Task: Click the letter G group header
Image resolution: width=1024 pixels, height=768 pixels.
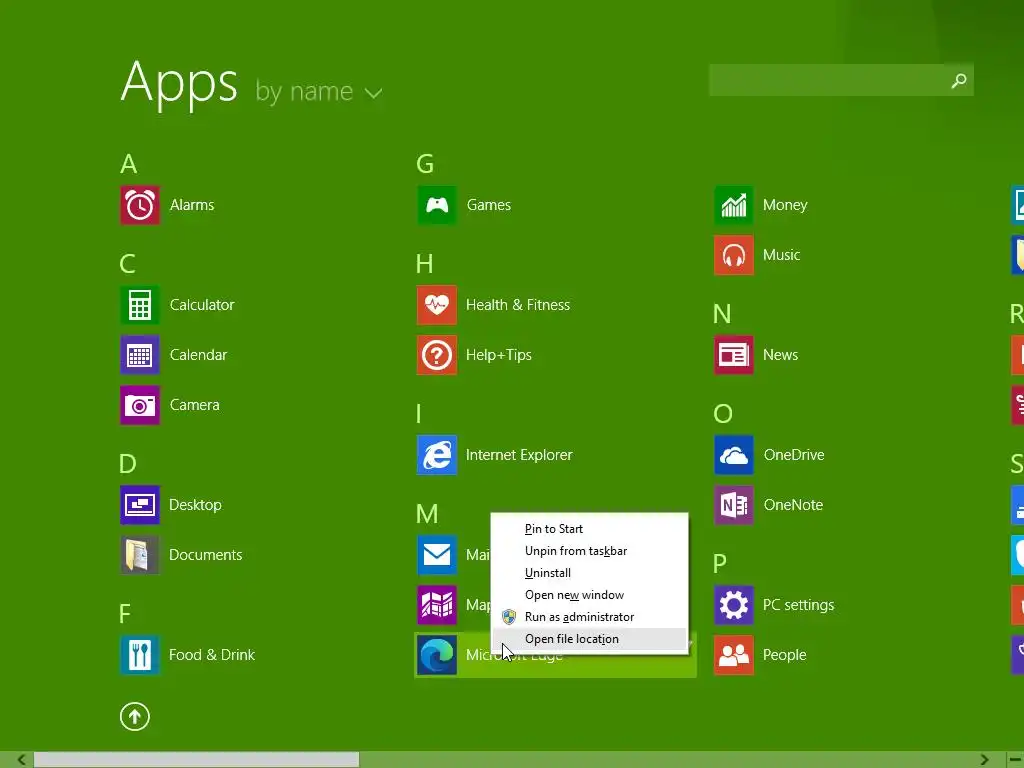Action: tap(425, 164)
